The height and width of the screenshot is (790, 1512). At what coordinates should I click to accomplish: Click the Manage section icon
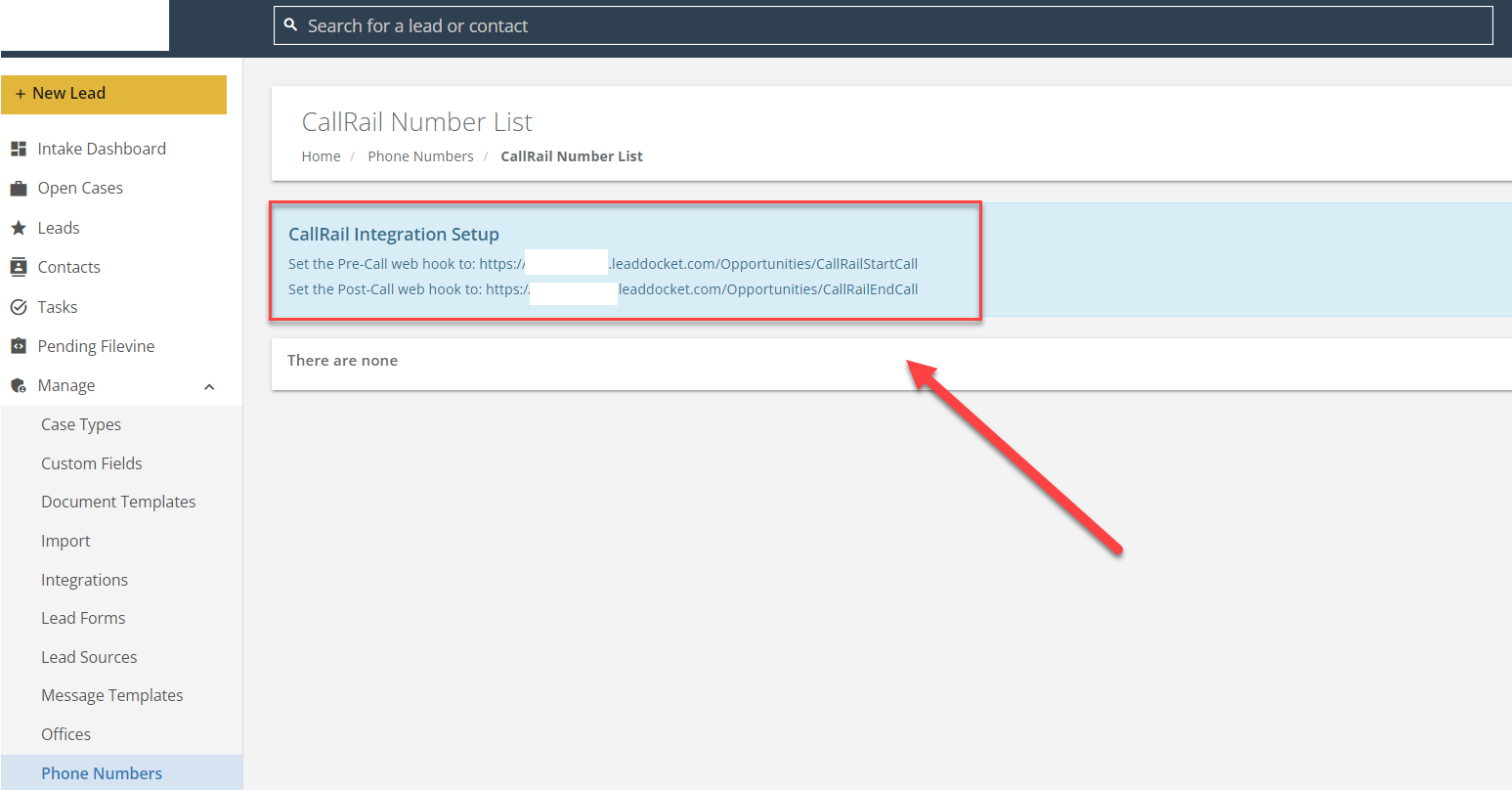[18, 384]
